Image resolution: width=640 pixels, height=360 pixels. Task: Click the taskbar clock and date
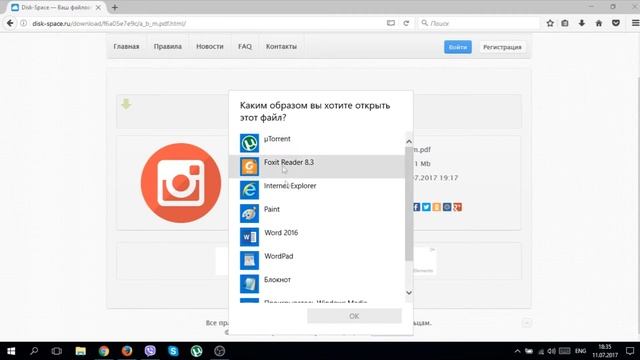[605, 351]
